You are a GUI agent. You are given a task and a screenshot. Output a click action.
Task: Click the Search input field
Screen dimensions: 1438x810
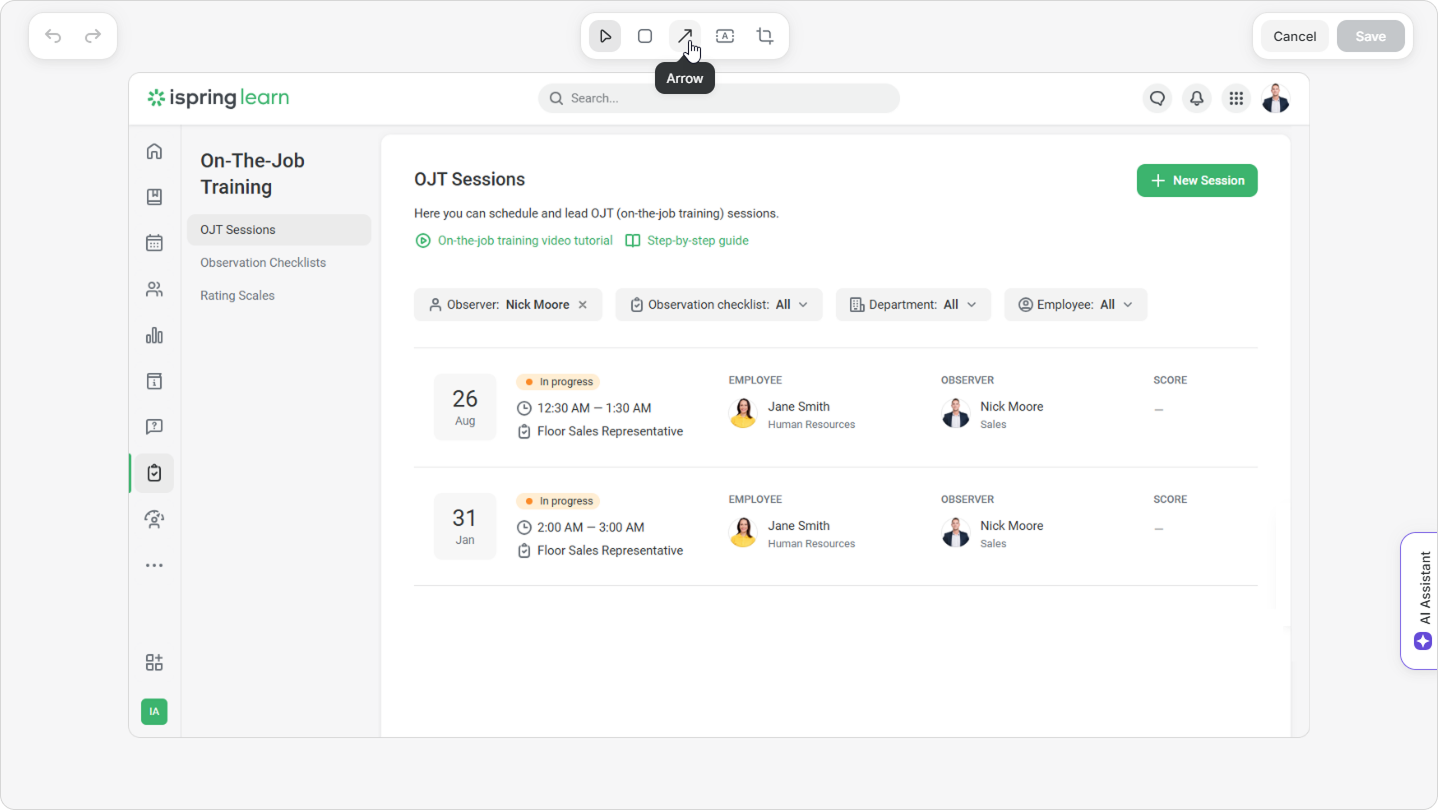[x=718, y=98]
